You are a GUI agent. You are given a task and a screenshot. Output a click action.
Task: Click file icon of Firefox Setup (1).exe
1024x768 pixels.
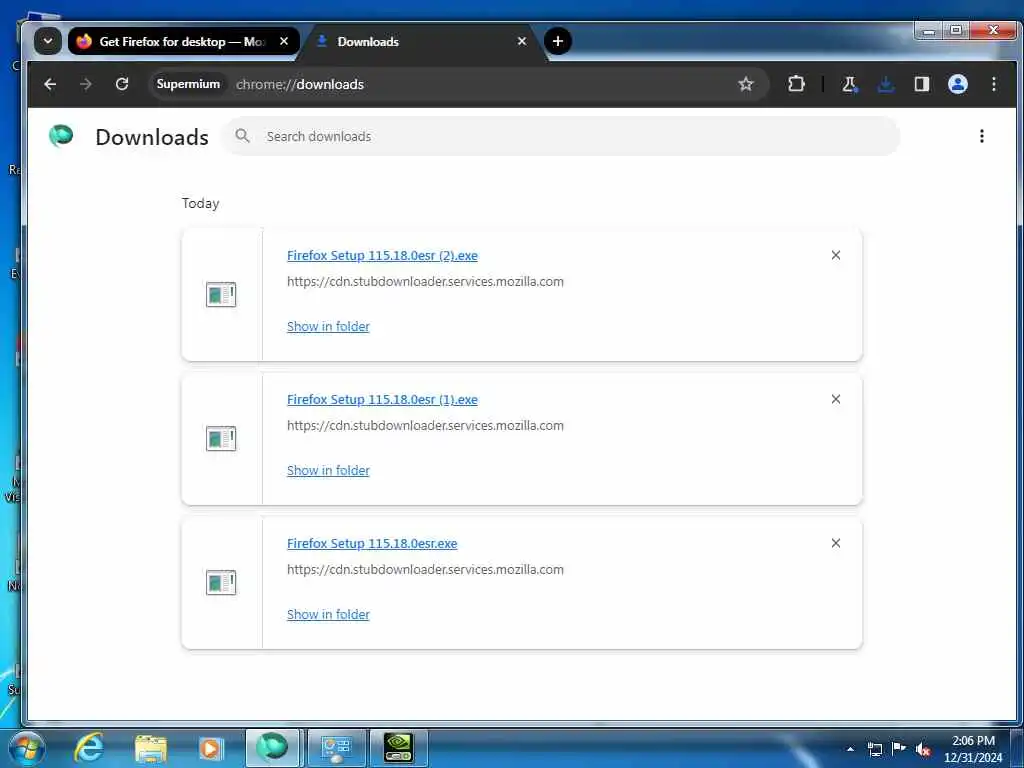coord(221,439)
